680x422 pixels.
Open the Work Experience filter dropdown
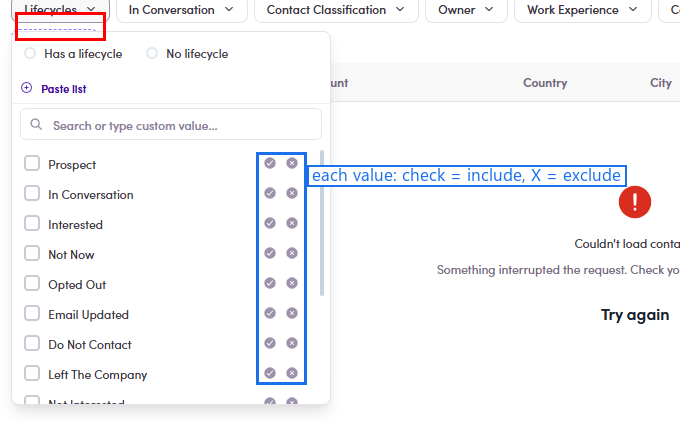(x=582, y=10)
